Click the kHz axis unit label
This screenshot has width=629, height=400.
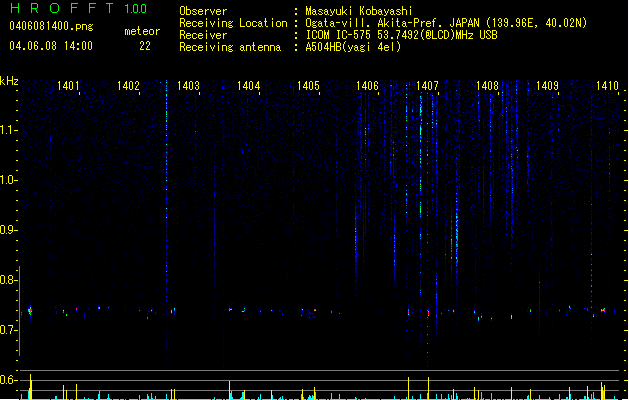[x=9, y=81]
